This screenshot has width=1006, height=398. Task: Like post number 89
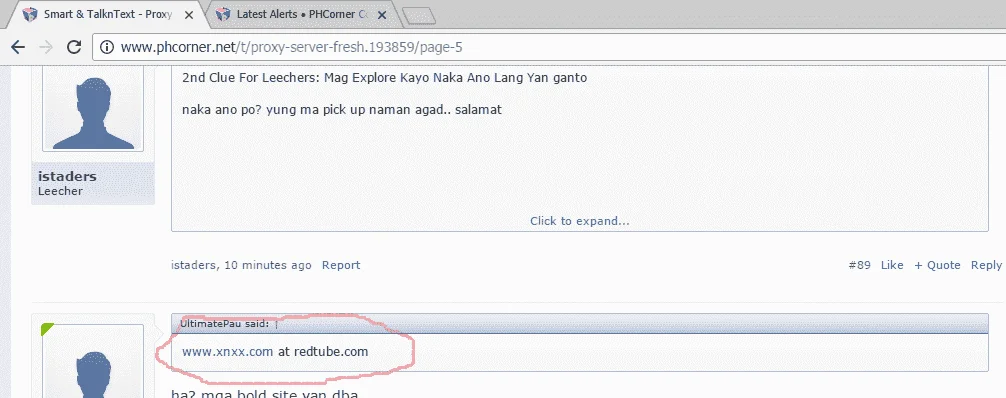[x=892, y=265]
